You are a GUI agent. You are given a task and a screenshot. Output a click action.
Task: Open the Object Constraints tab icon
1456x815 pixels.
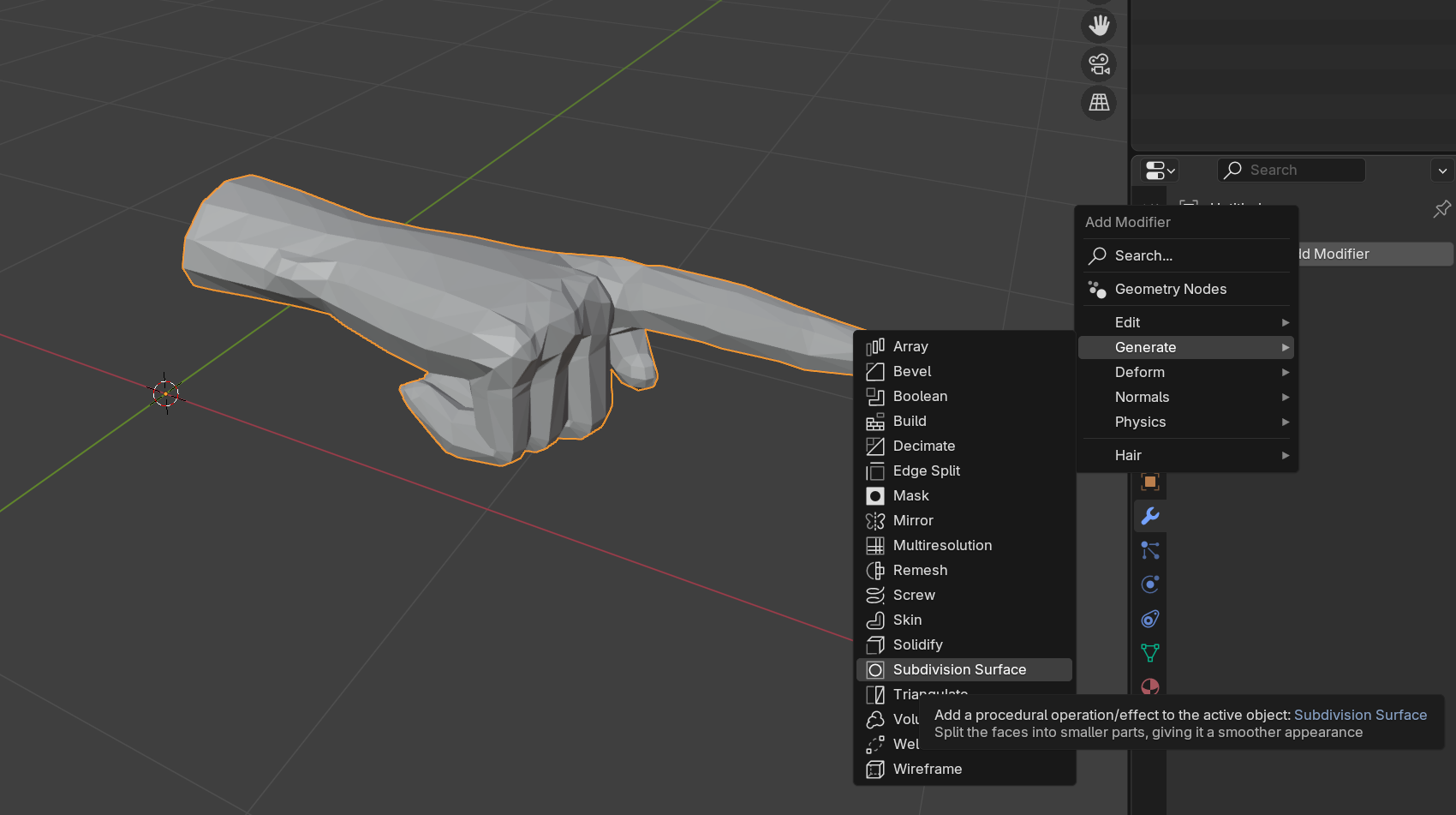(x=1150, y=619)
